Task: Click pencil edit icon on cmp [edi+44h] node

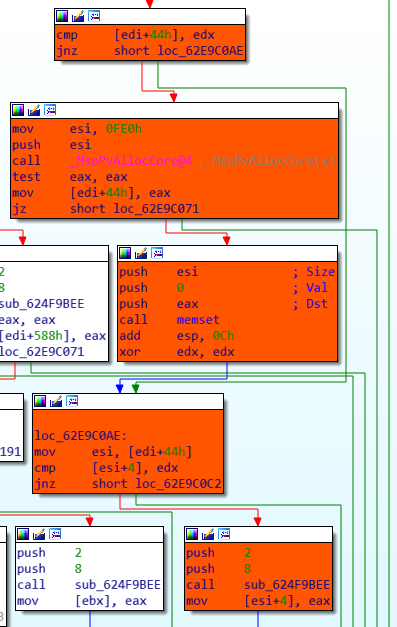Action: tap(78, 16)
